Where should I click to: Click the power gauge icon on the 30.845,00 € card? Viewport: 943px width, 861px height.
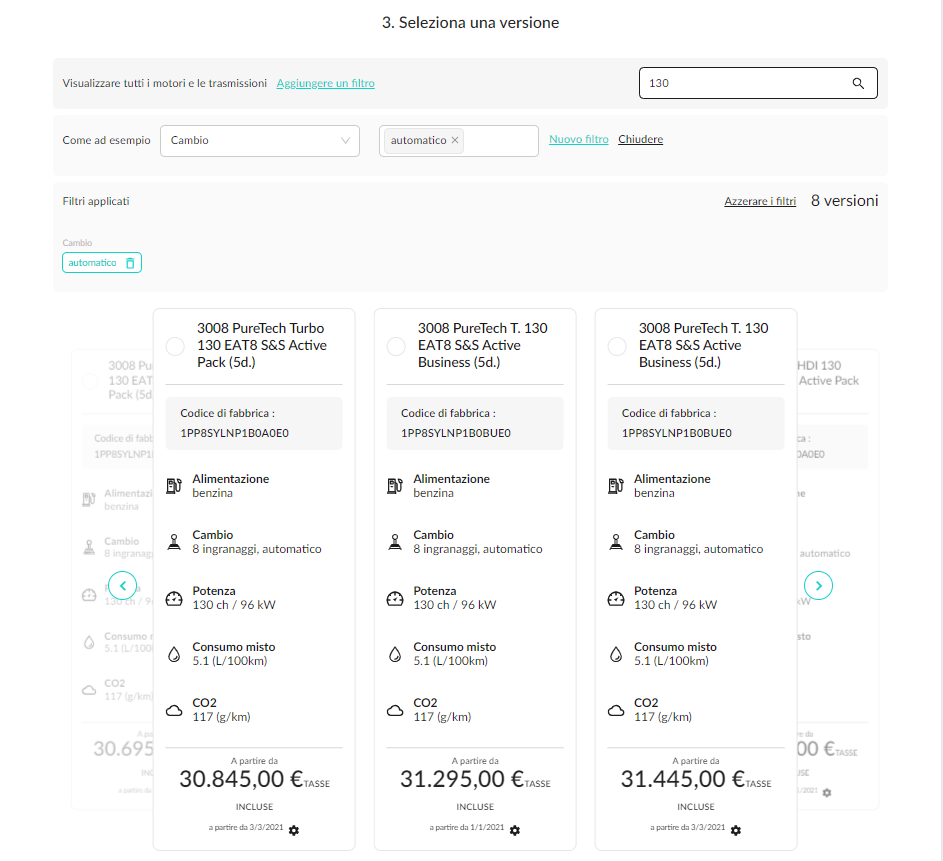(174, 598)
